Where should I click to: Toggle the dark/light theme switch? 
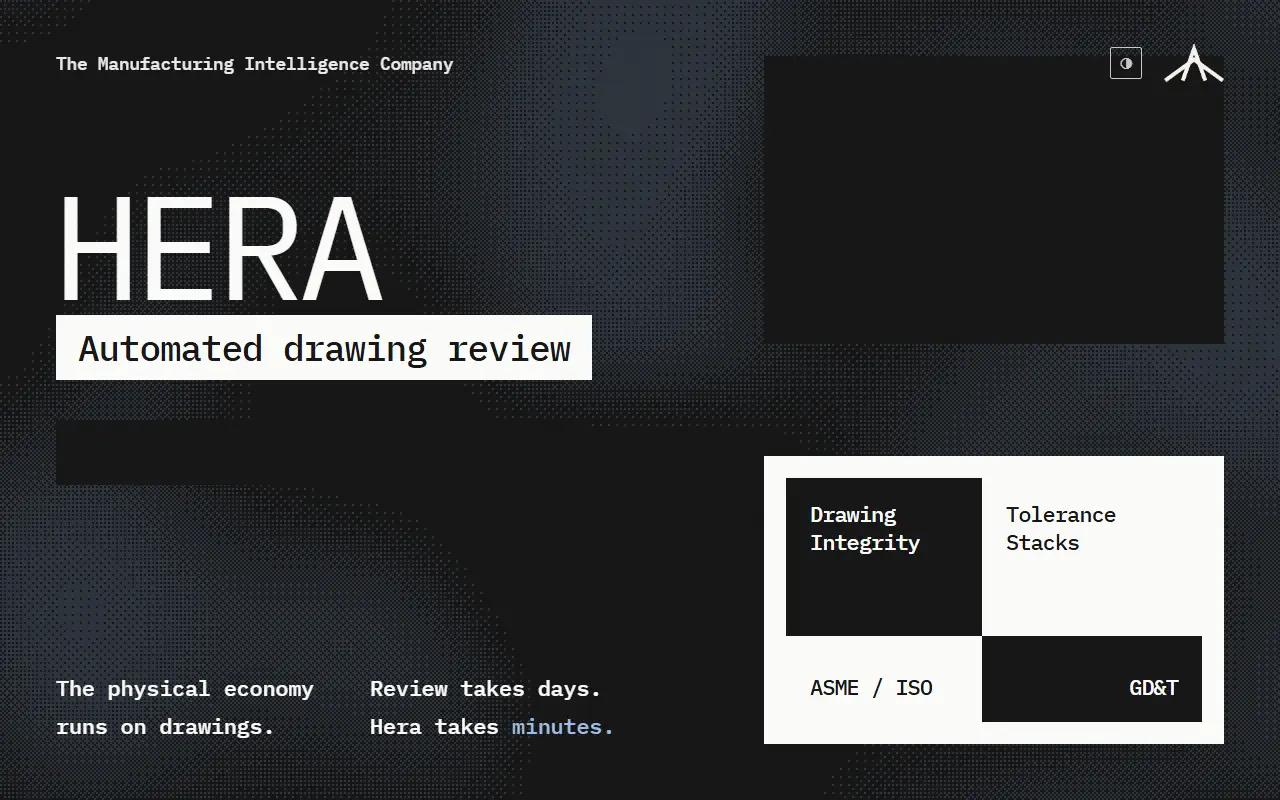1126,63
